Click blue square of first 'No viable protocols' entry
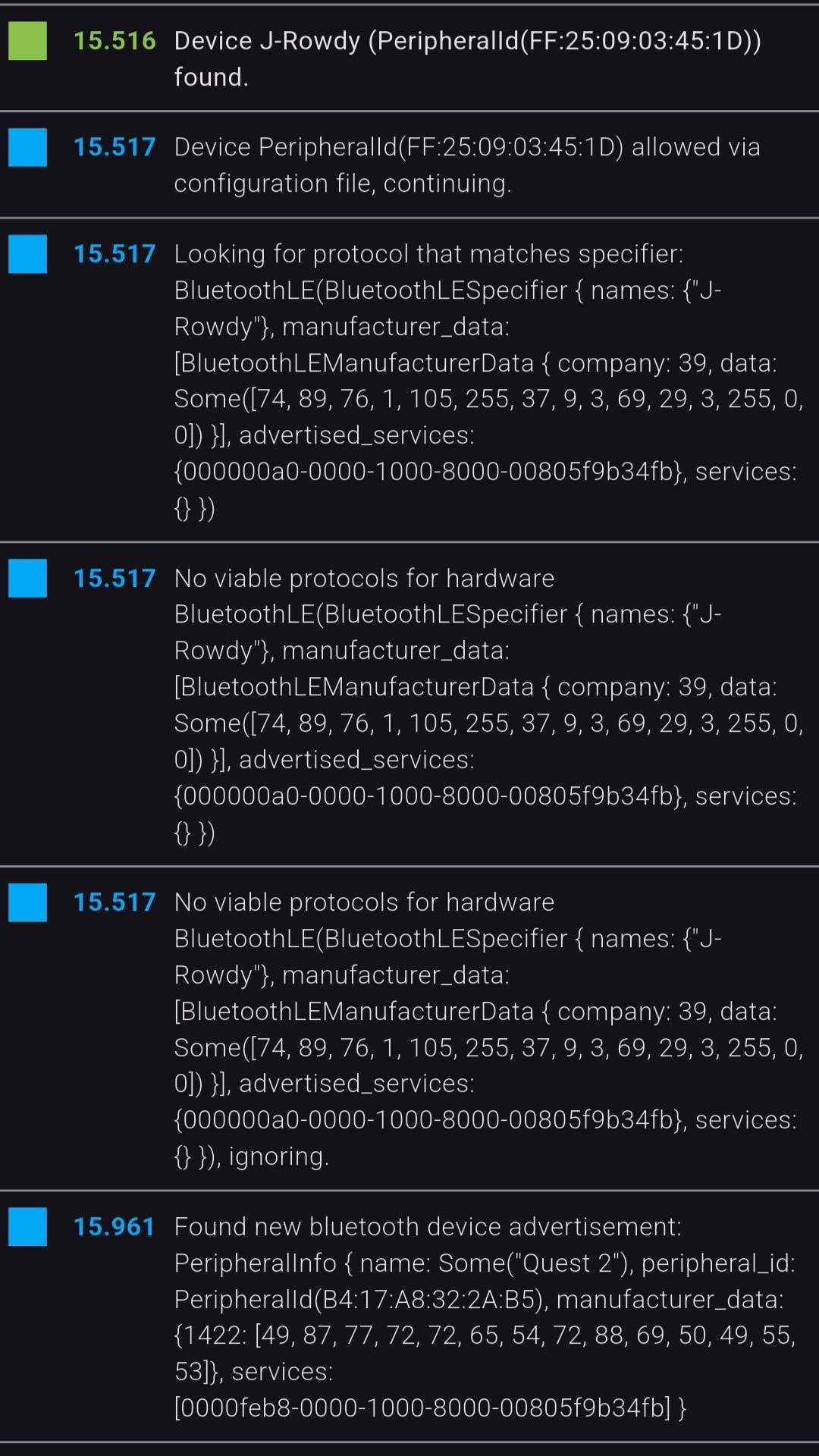The height and width of the screenshot is (1456, 819). [x=27, y=578]
